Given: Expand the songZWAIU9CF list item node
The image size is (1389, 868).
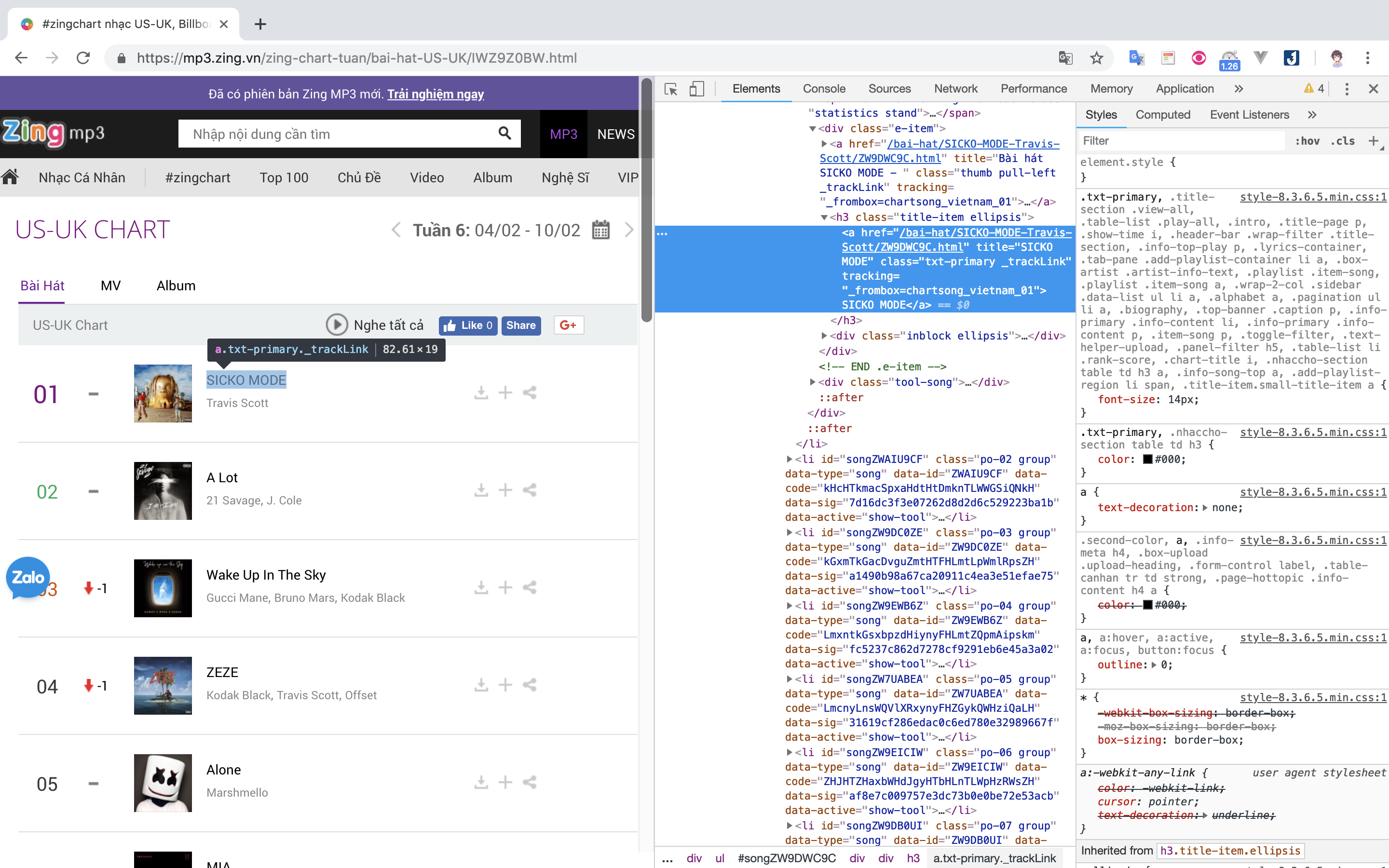Looking at the screenshot, I should tap(790, 459).
